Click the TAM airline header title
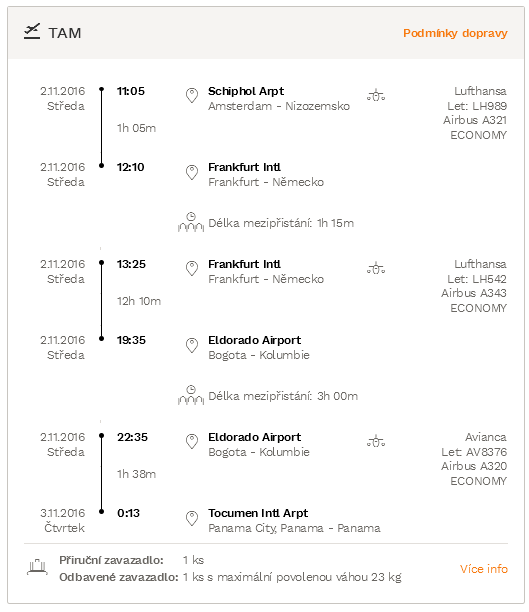 (x=65, y=33)
